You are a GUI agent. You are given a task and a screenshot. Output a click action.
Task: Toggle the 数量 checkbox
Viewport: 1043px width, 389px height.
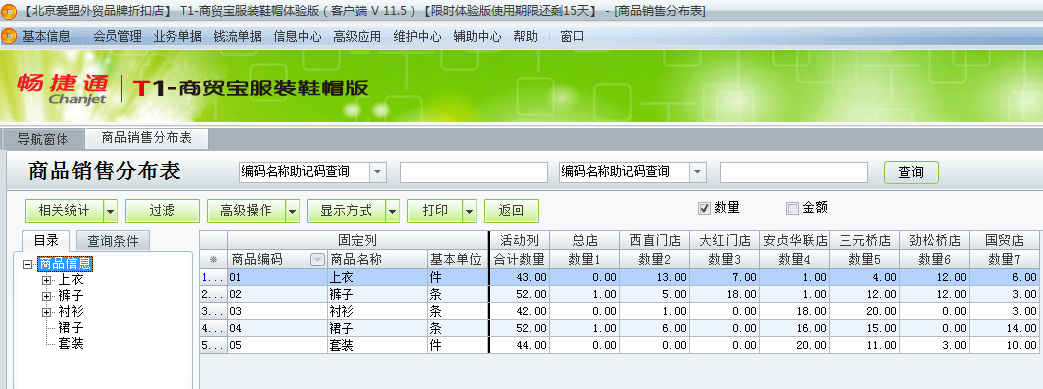point(705,209)
